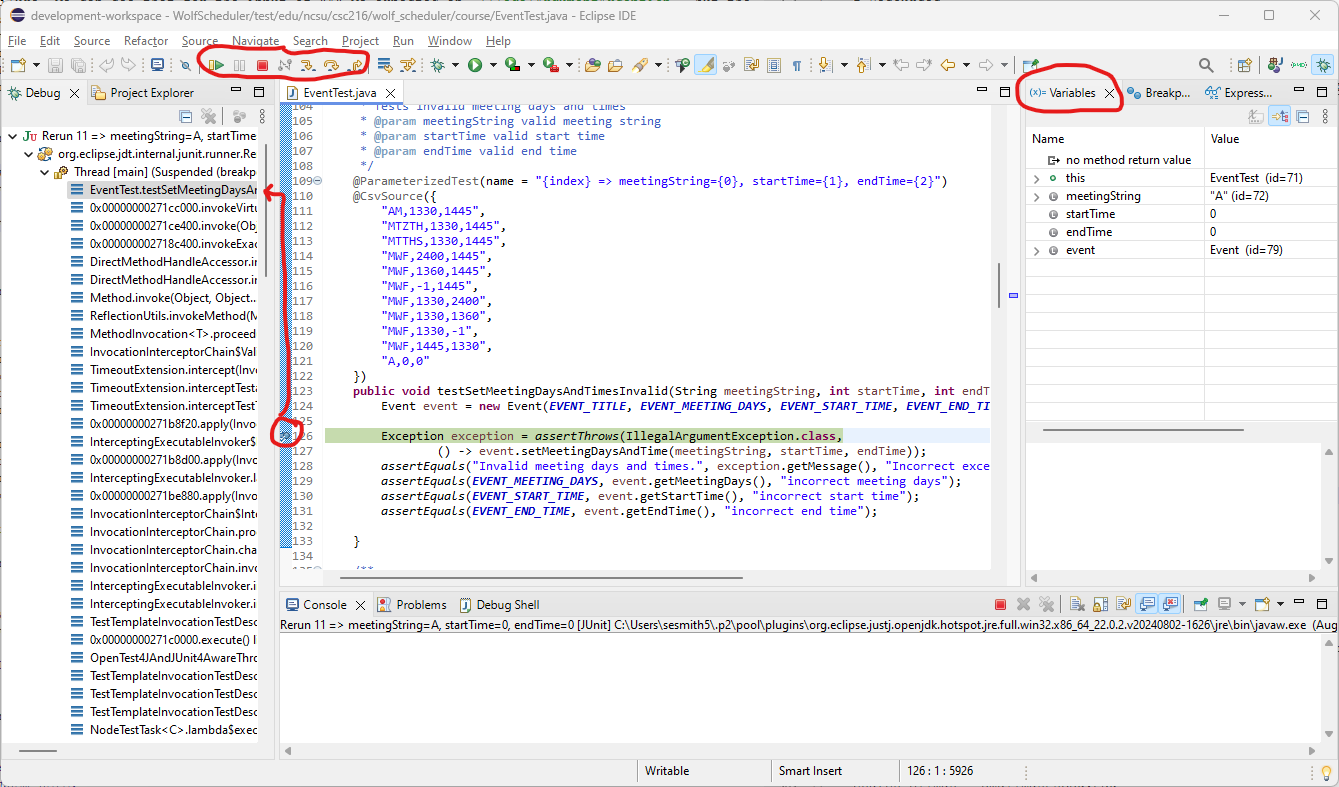Image resolution: width=1339 pixels, height=787 pixels.
Task: Select the Terminate debug icon
Action: [x=262, y=64]
